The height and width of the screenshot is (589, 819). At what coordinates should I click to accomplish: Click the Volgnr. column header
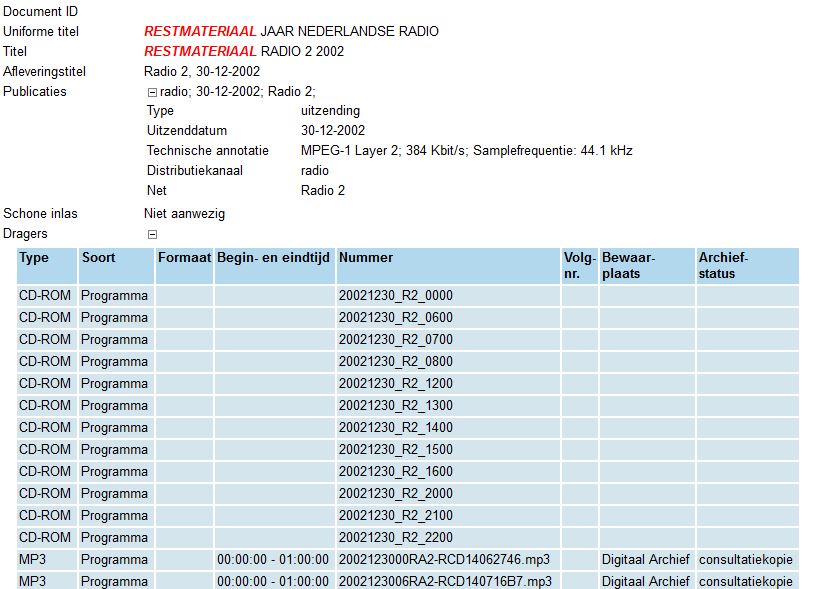[x=578, y=265]
